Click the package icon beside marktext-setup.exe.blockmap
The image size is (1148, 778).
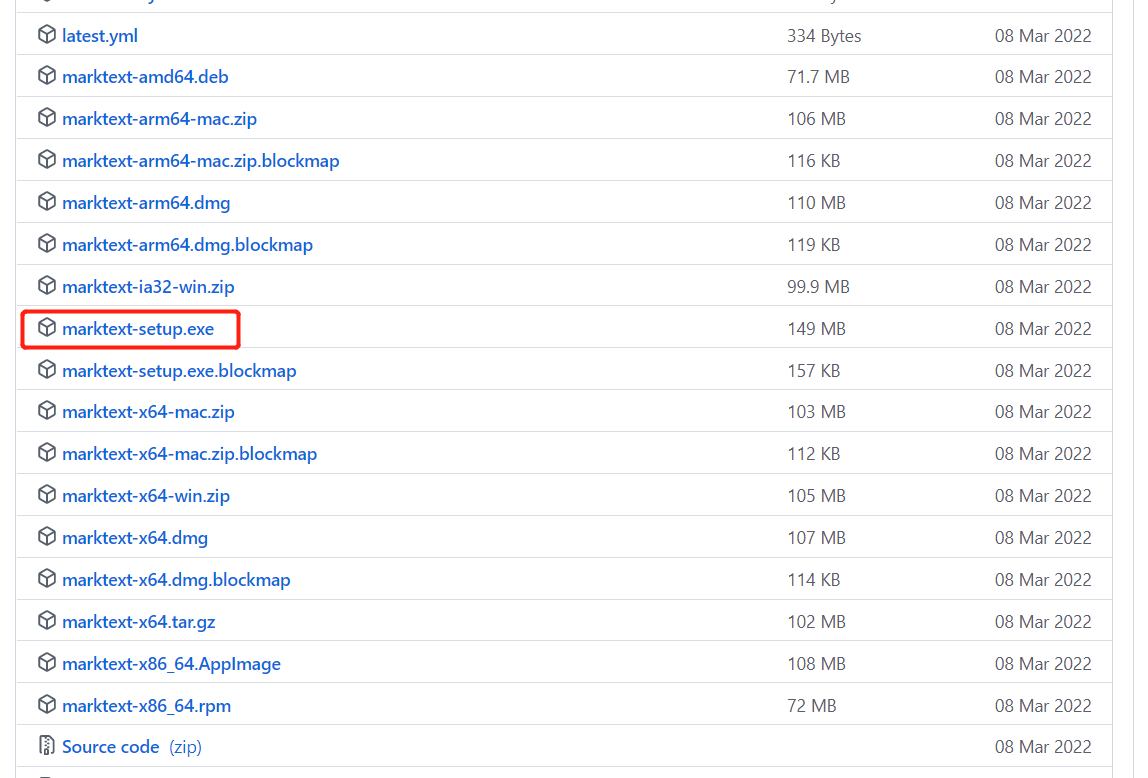(x=47, y=369)
